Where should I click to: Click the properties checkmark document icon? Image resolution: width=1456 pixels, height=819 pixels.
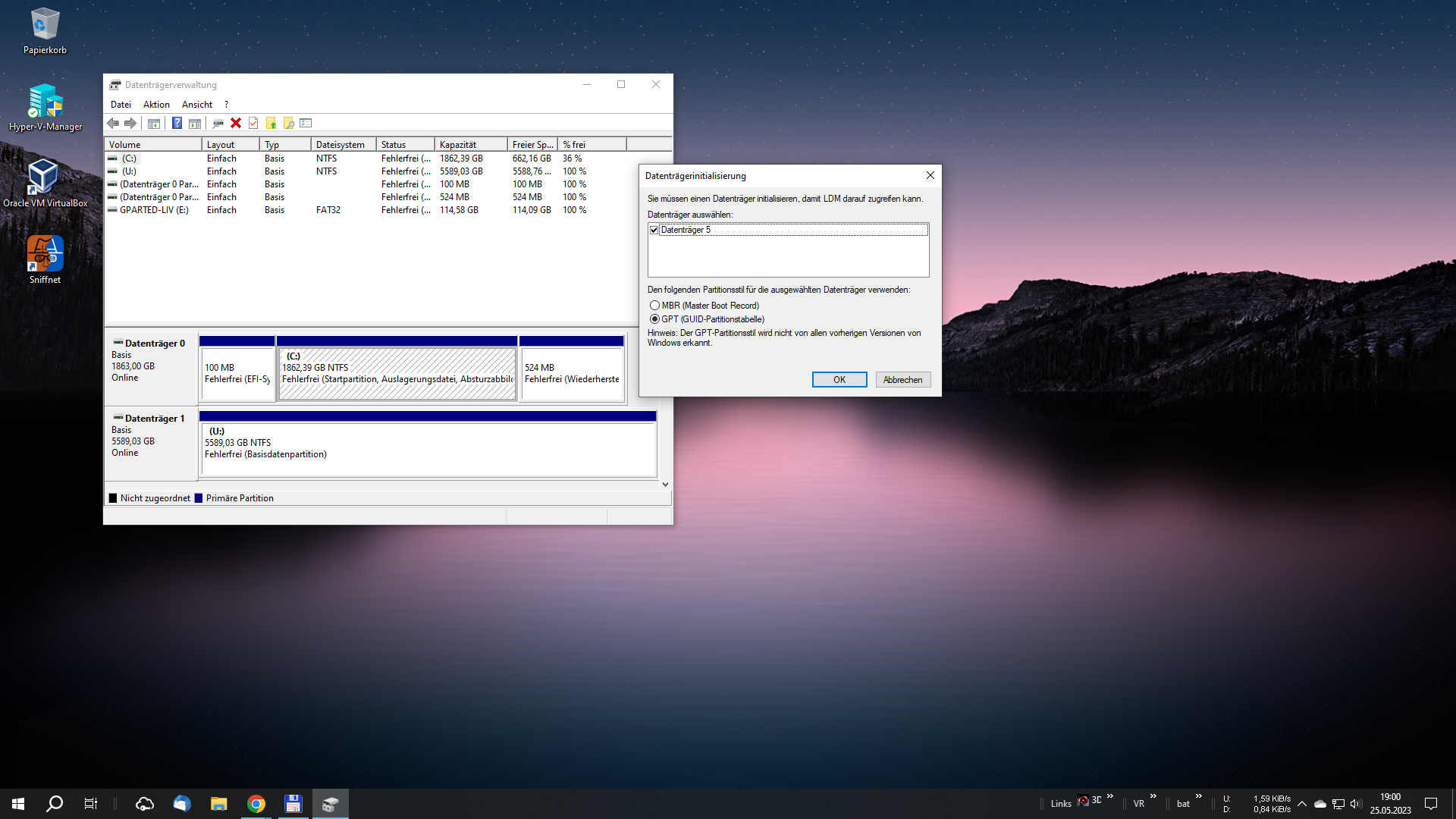point(253,123)
